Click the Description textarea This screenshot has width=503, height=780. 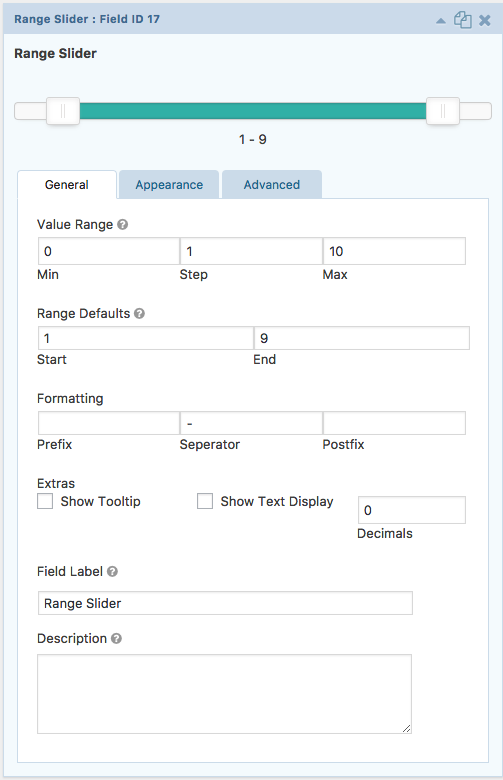224,694
